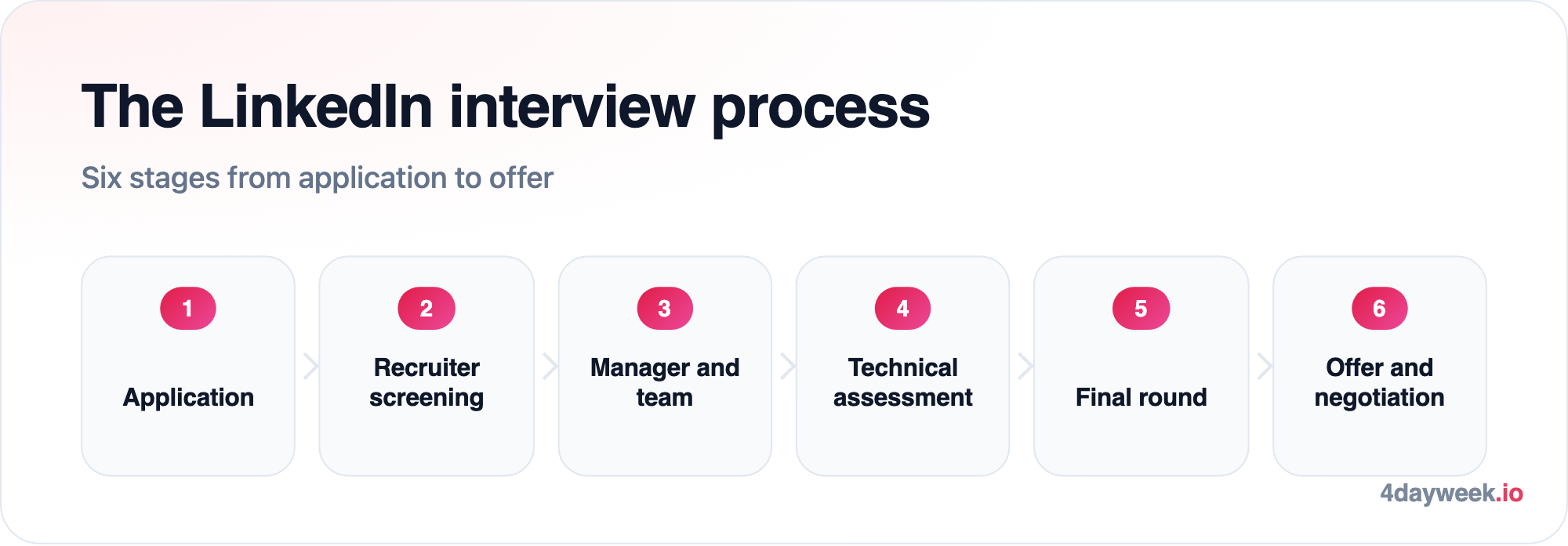The width and height of the screenshot is (1568, 546).
Task: Click the LinkedIn interview process title
Action: pos(506,107)
